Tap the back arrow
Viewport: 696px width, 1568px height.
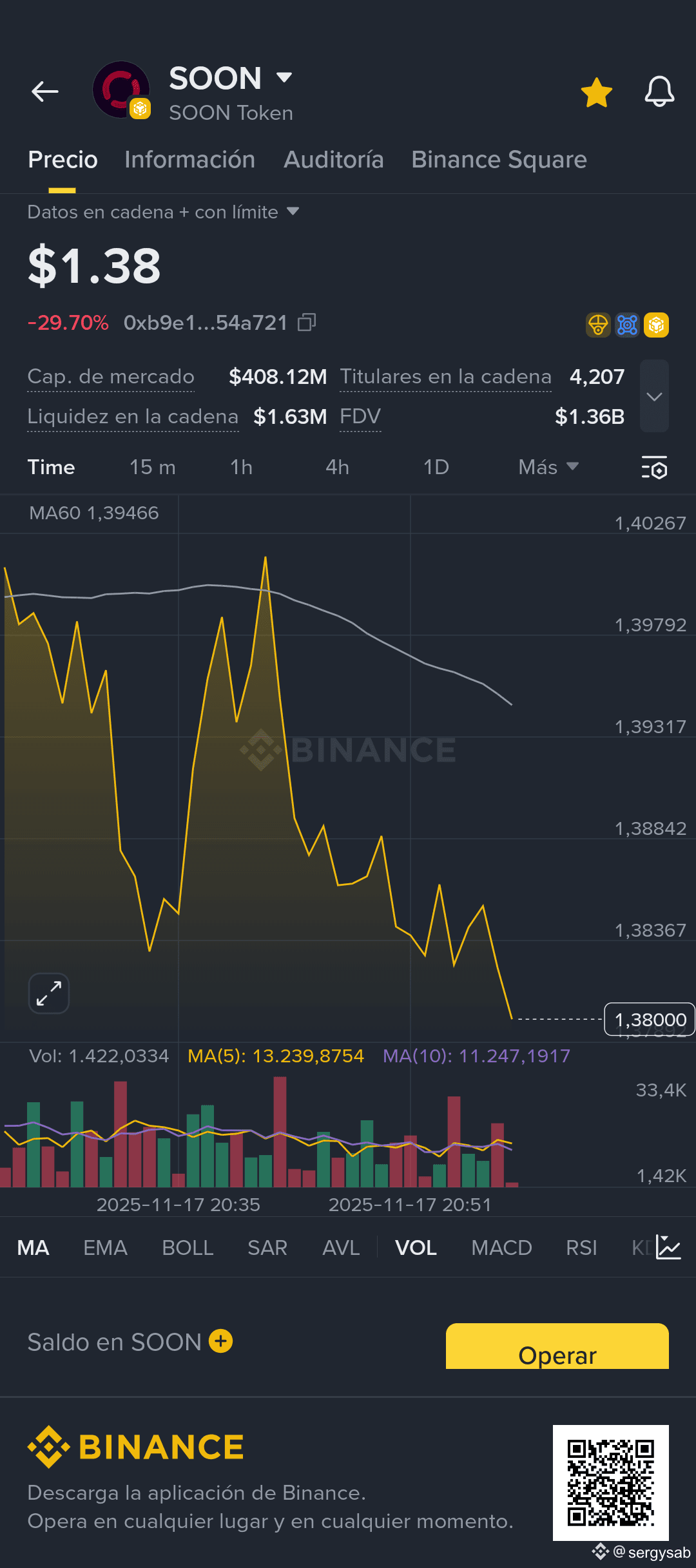pos(45,91)
